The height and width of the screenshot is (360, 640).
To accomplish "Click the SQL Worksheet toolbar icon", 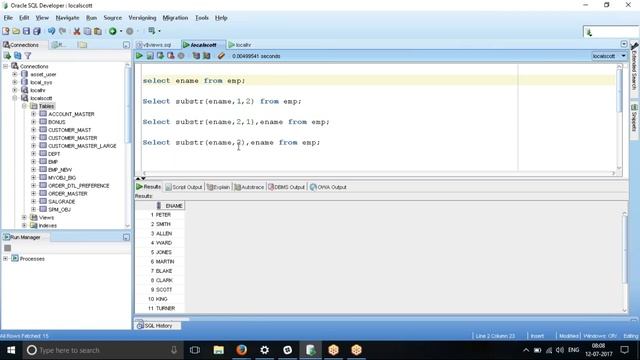I will tap(152, 31).
